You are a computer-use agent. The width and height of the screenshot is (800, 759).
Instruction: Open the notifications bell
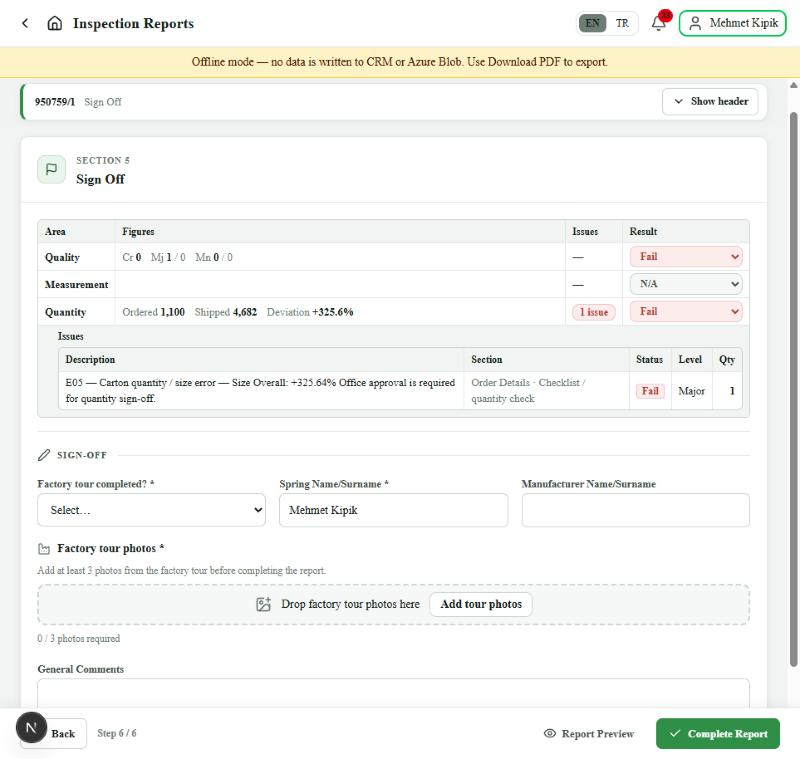point(658,23)
